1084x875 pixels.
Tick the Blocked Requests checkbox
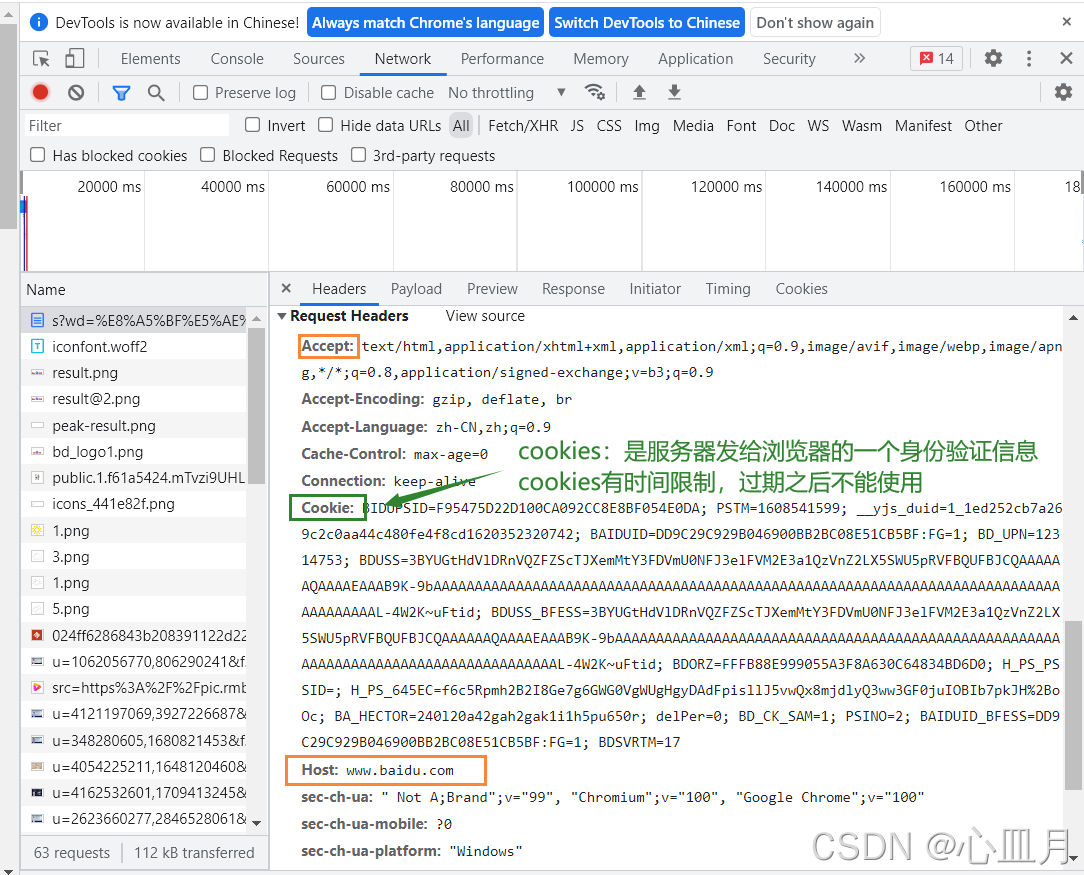coord(207,155)
